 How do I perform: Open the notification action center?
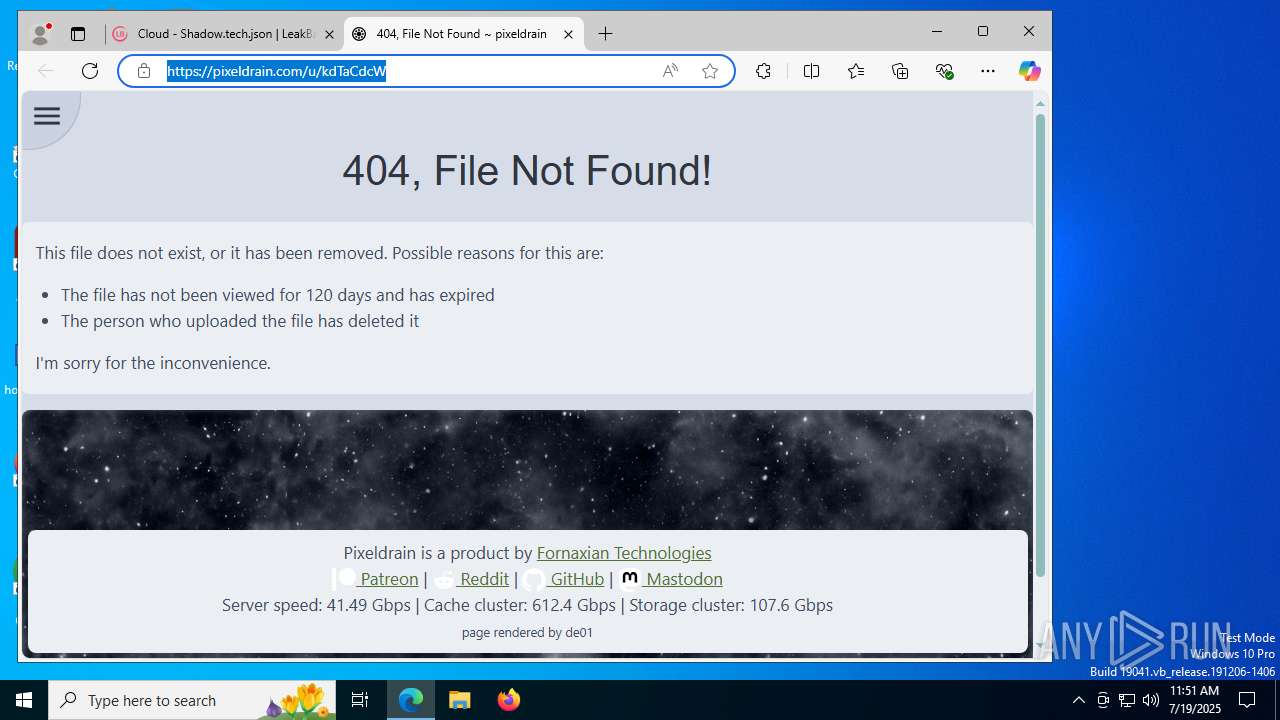[x=1248, y=700]
